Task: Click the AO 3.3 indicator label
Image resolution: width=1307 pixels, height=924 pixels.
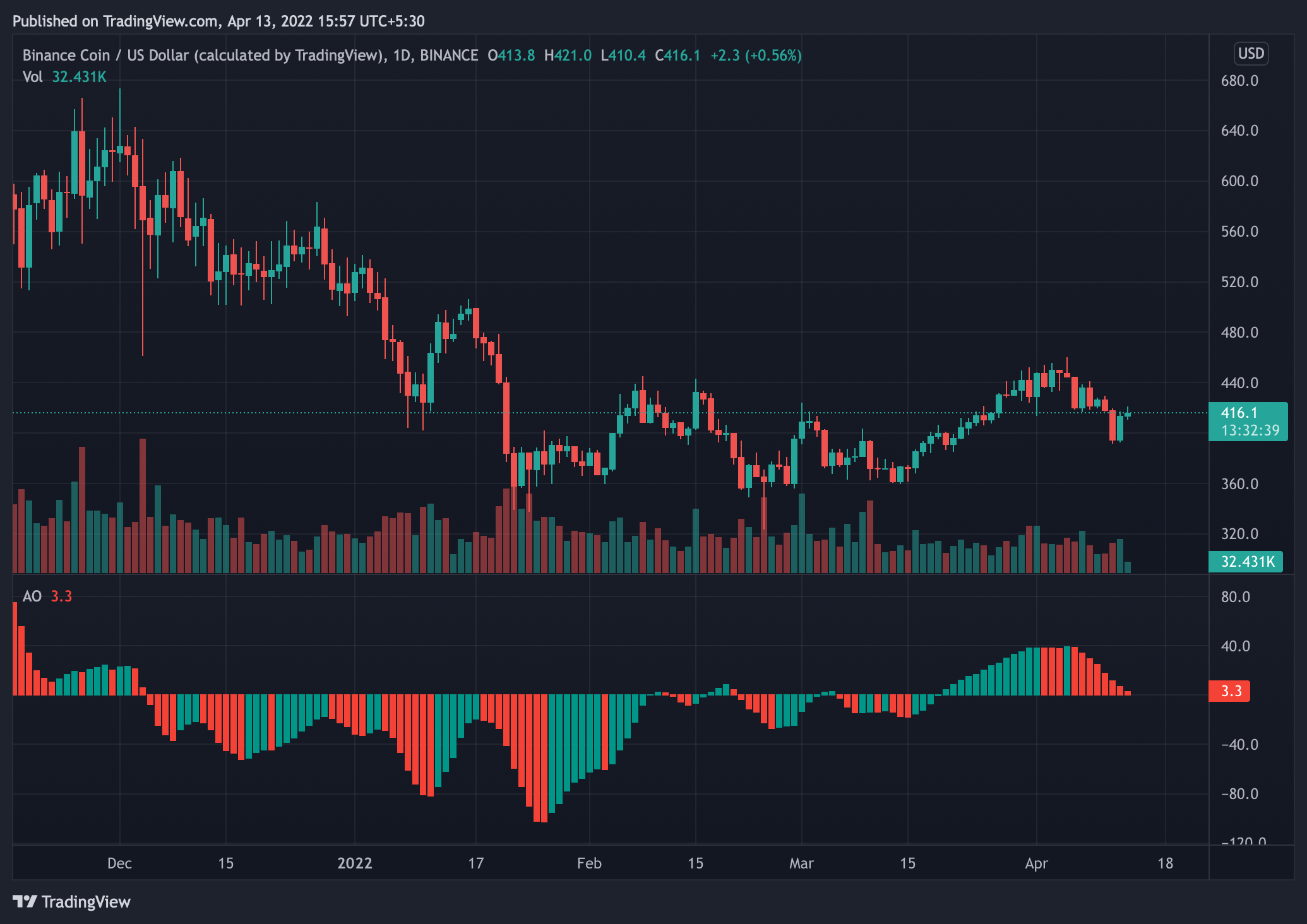Action: pos(47,596)
